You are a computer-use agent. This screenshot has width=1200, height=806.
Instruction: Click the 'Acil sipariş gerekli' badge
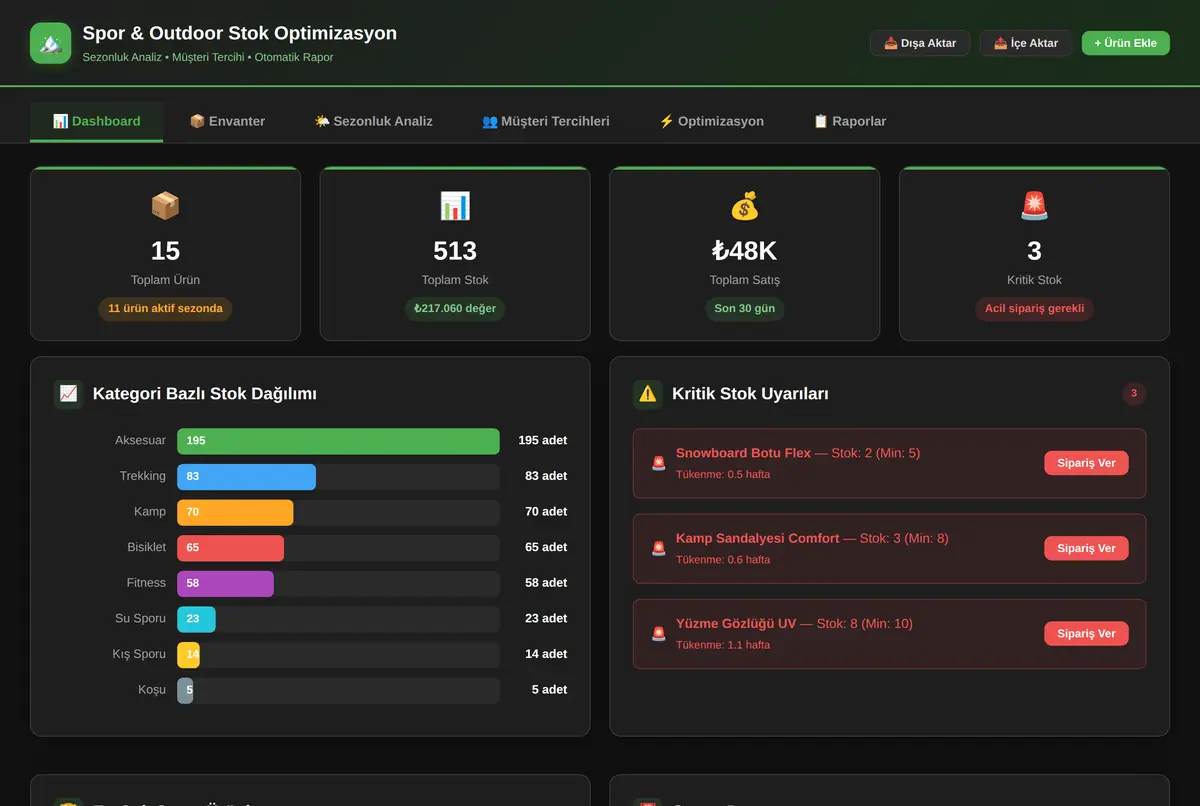pos(1034,309)
